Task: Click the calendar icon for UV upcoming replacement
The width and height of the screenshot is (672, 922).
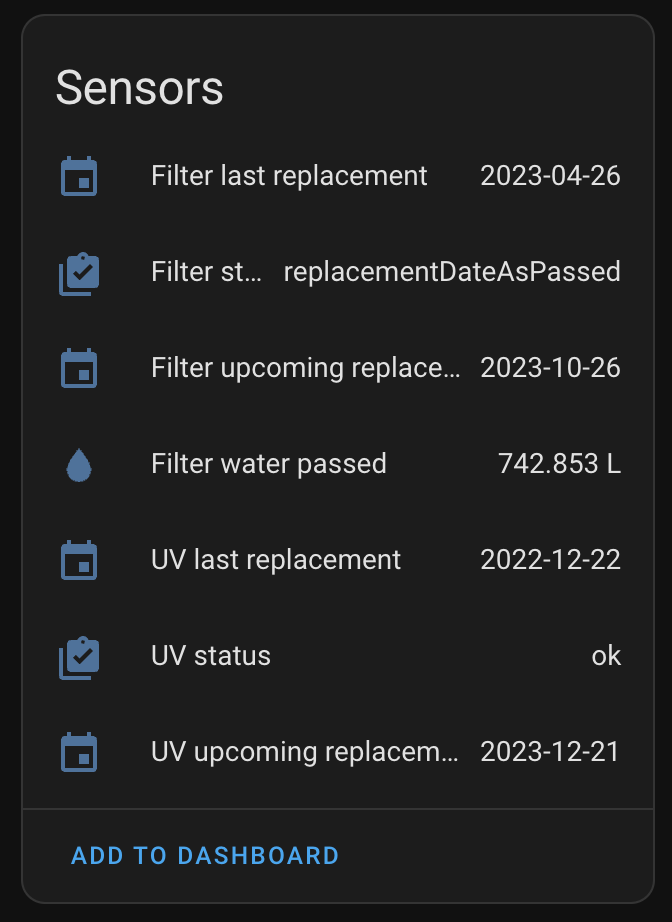Action: coord(79,751)
